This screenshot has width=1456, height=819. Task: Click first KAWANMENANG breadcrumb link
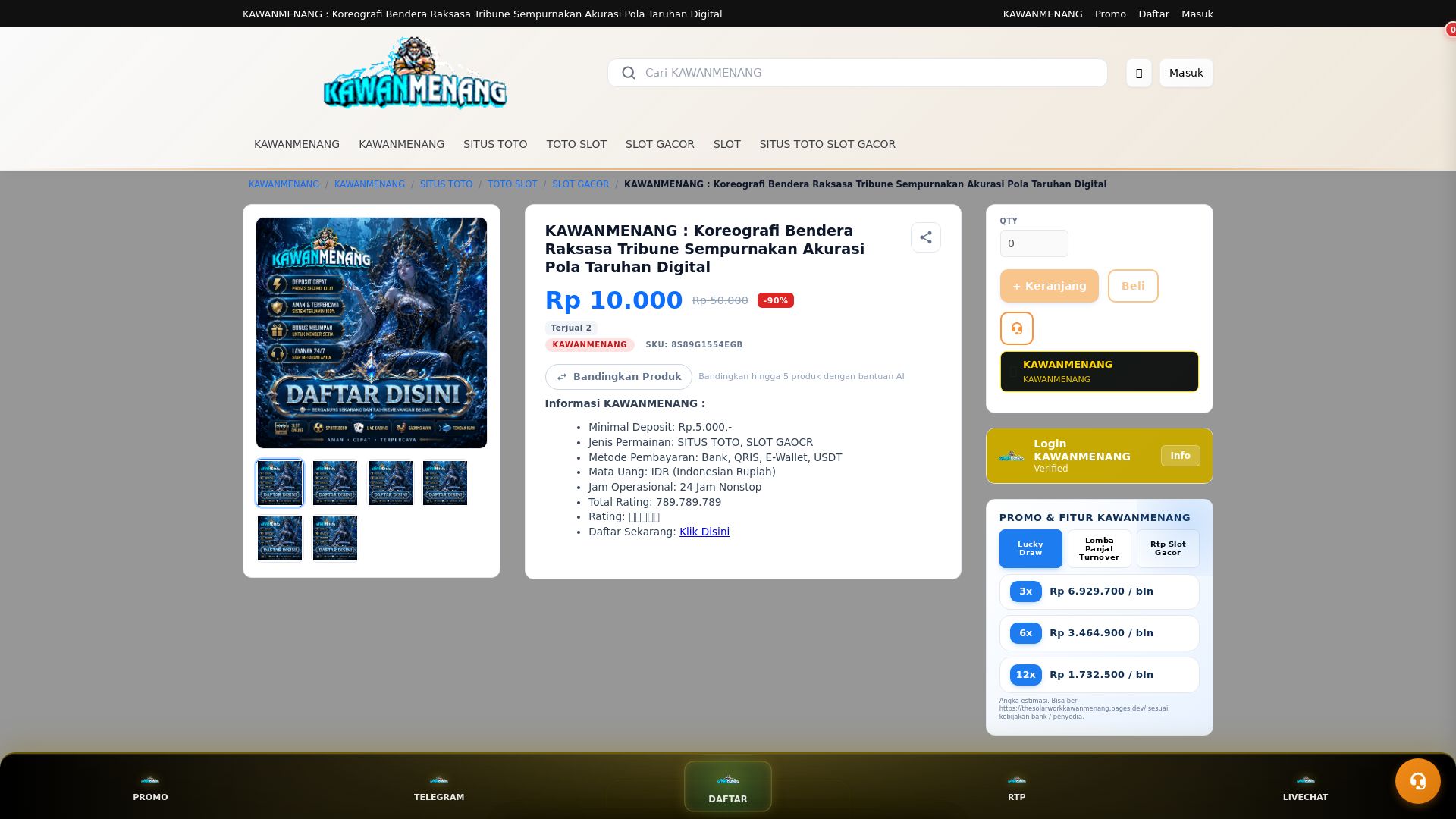tap(284, 184)
